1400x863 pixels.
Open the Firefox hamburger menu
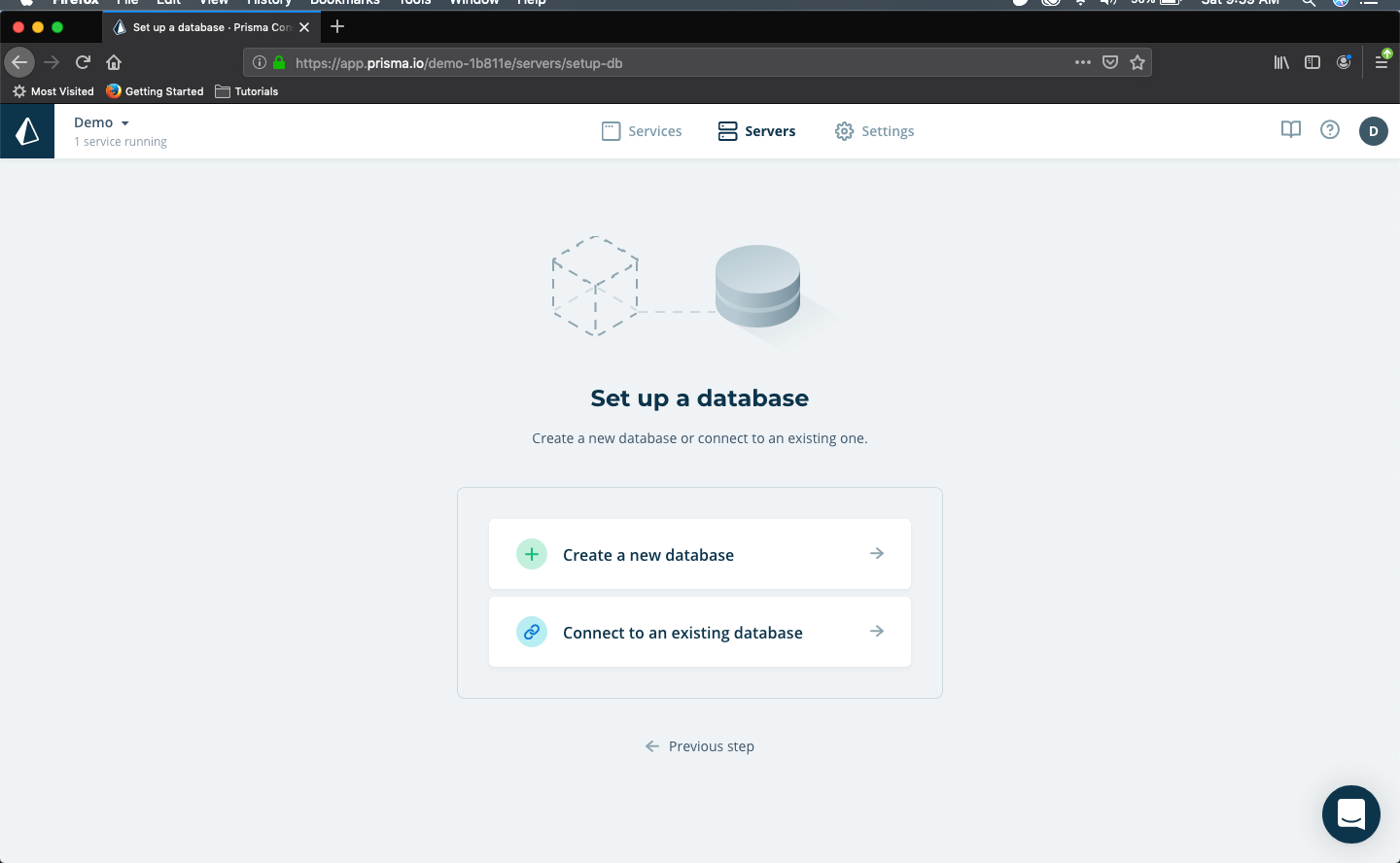1382,62
